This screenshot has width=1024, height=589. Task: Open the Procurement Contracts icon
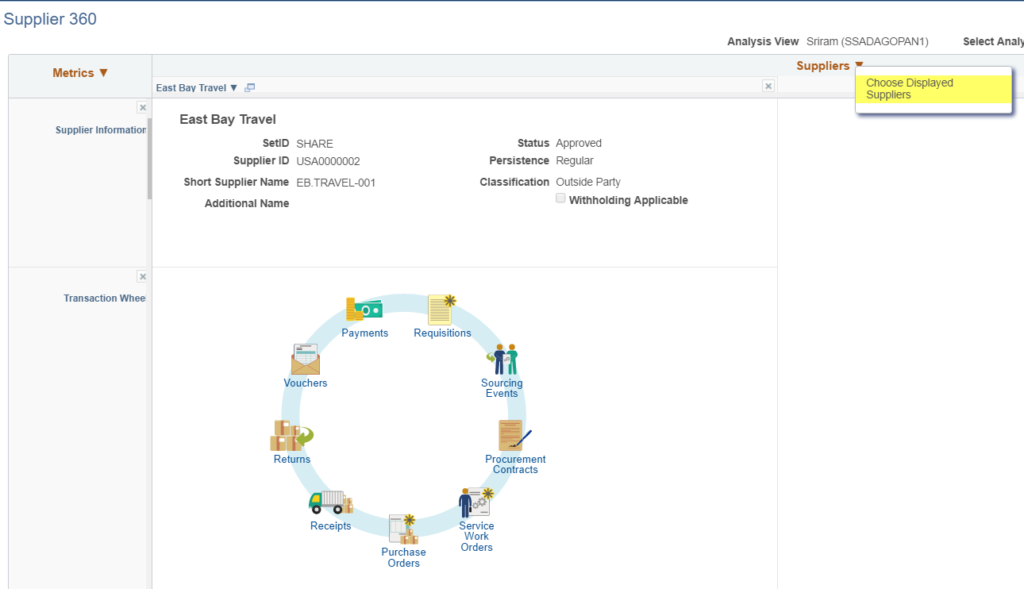pos(515,435)
